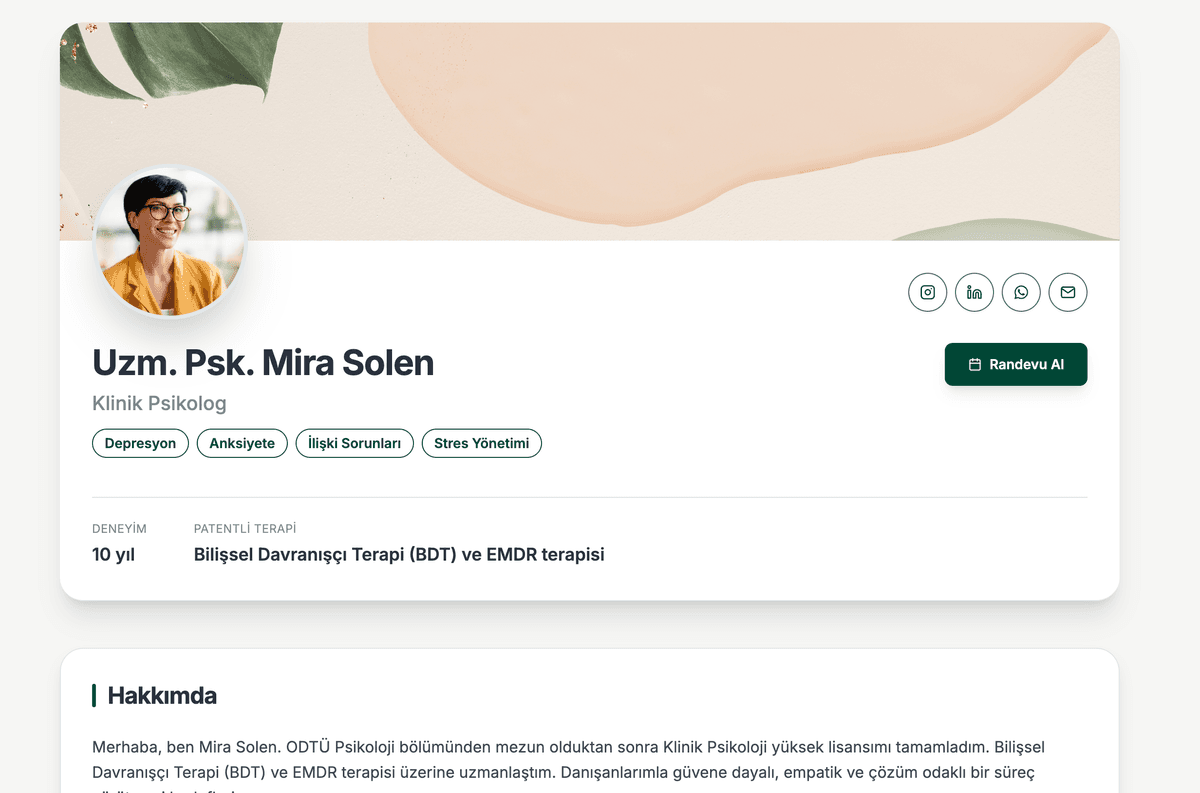1200x793 pixels.
Task: Open the Instagram profile icon
Action: click(x=927, y=292)
